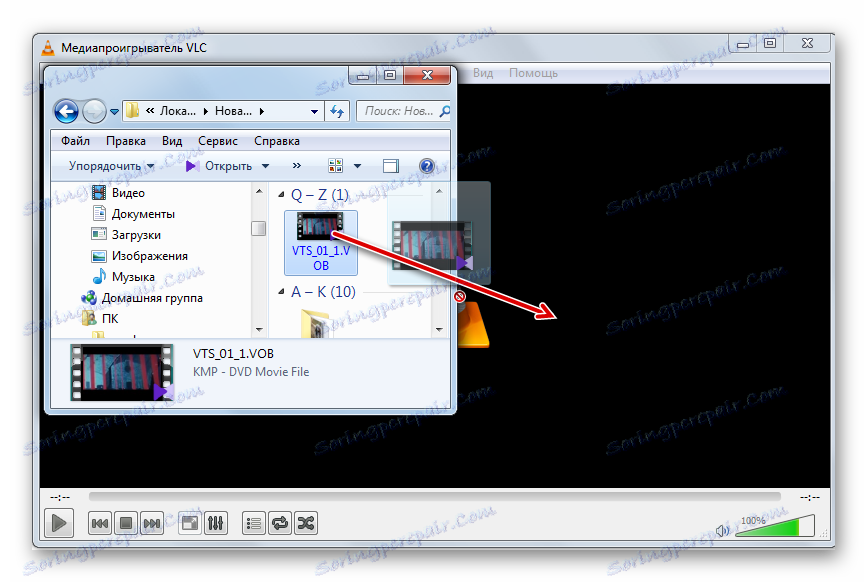Click the Нова... breadcrumb segment

233,111
